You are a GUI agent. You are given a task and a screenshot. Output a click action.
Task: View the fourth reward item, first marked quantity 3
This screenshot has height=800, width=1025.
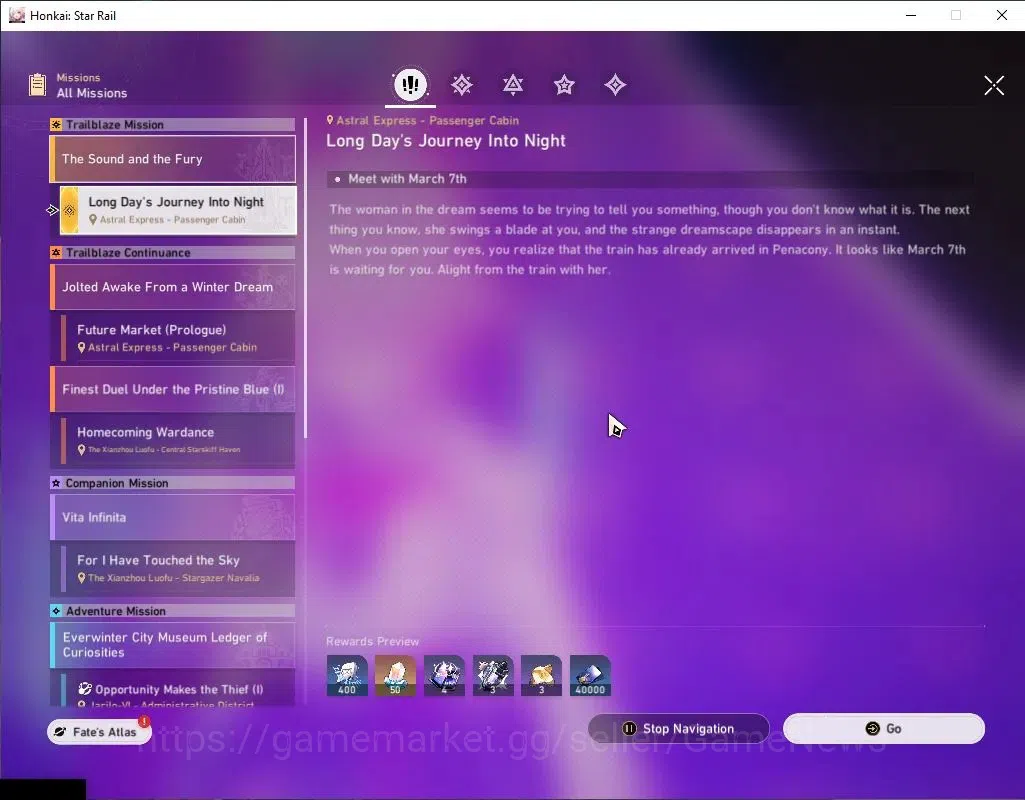(493, 675)
